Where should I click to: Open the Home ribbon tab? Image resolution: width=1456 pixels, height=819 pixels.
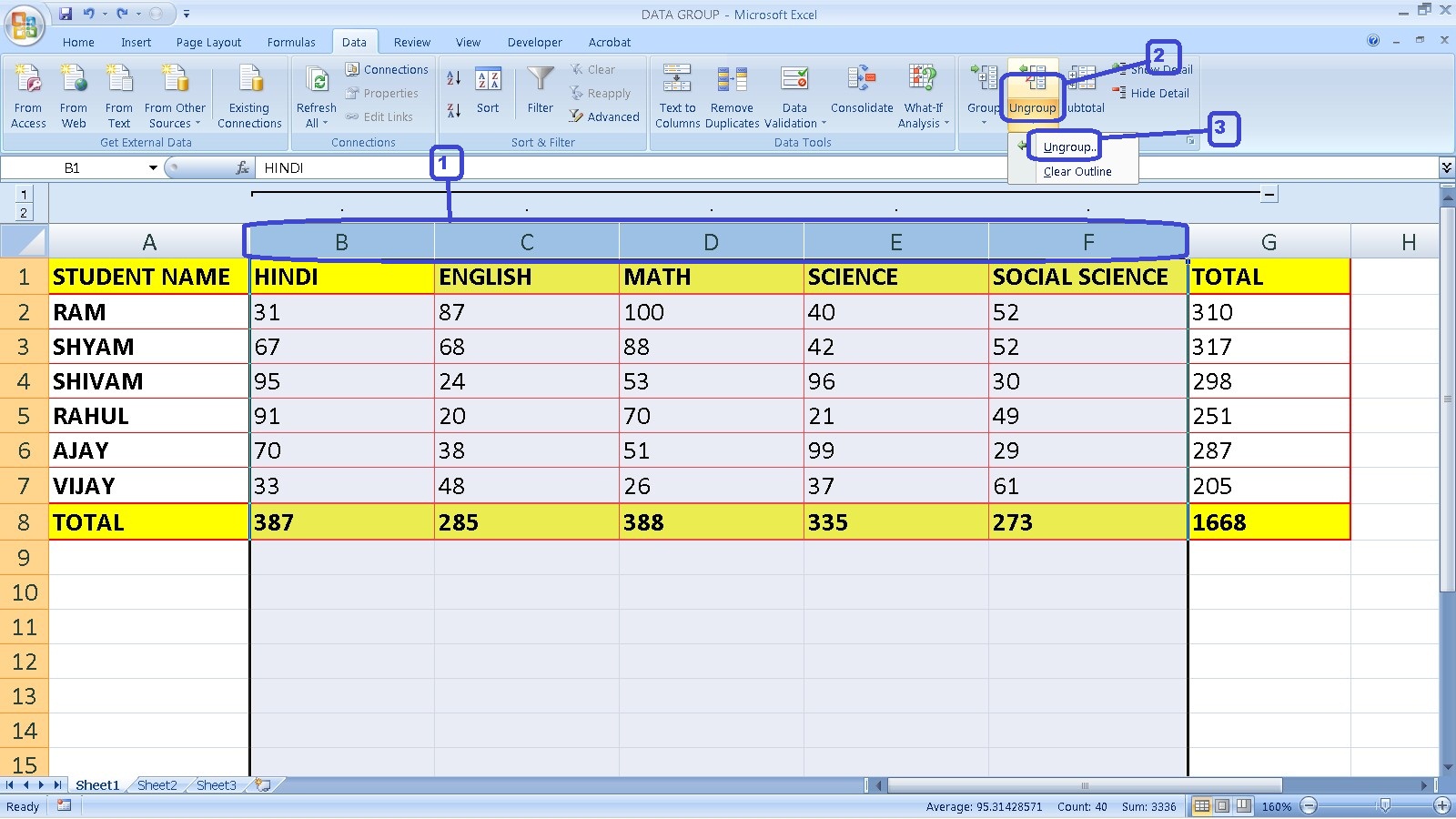78,42
